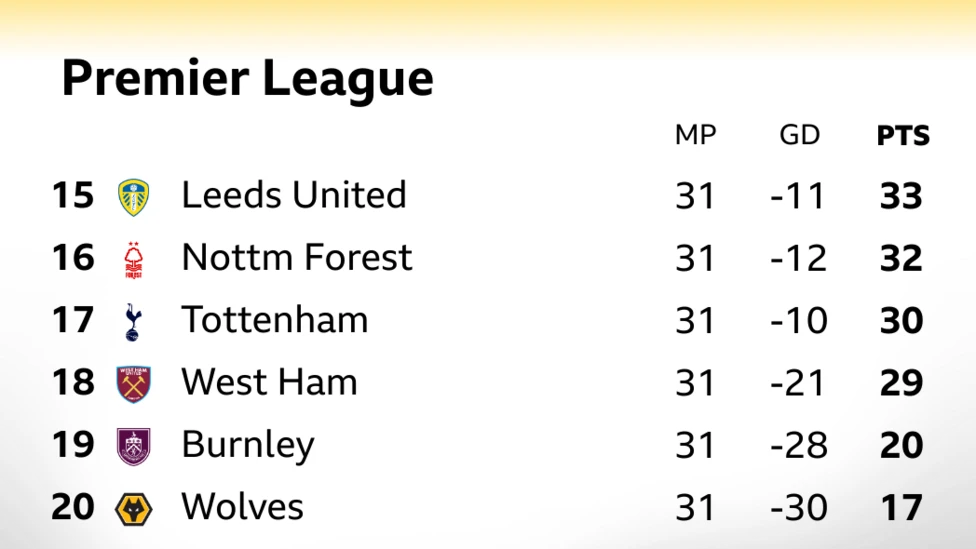Click position number 18 in the table

(73, 383)
